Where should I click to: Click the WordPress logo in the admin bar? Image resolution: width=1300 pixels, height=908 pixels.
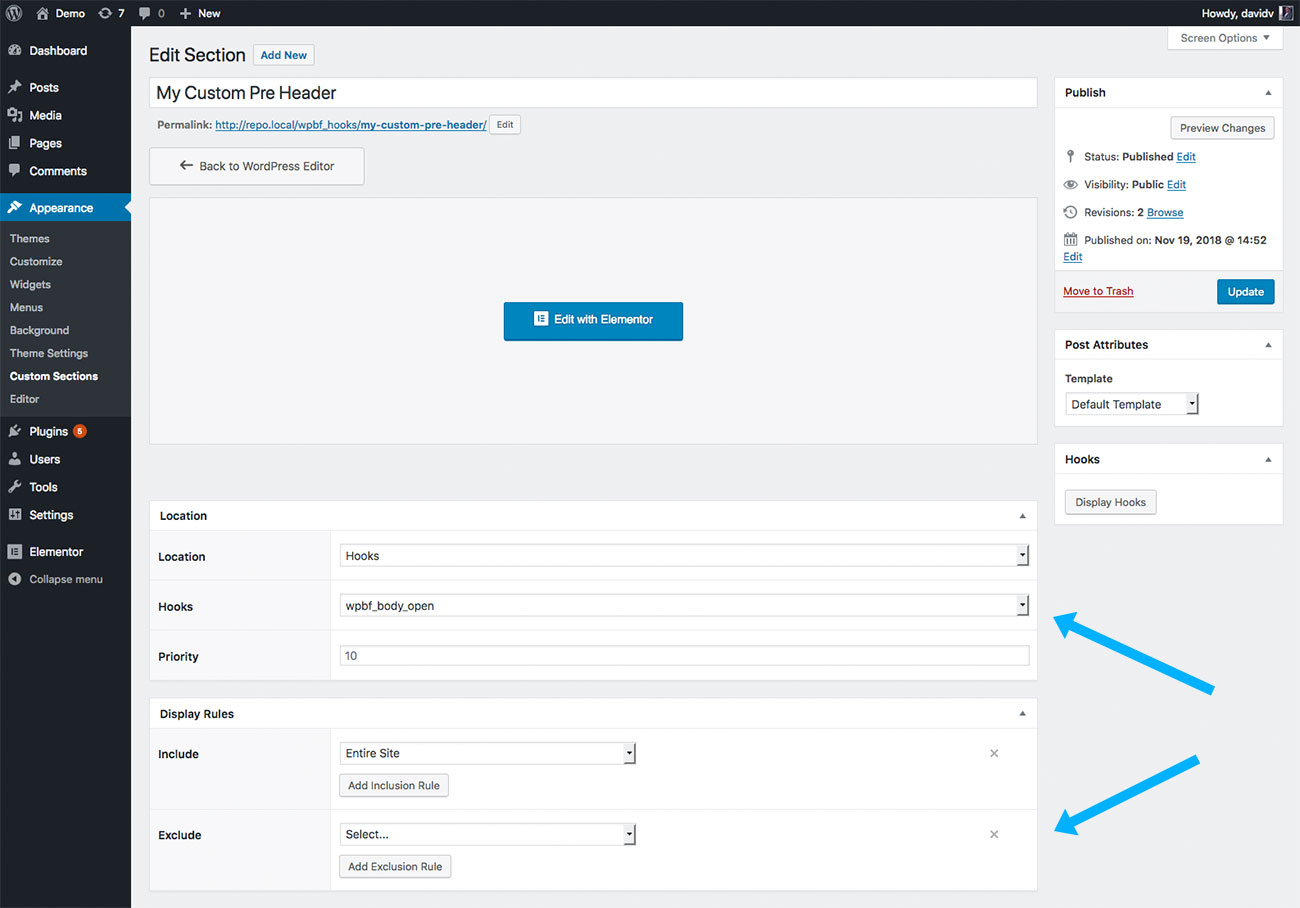coord(14,13)
